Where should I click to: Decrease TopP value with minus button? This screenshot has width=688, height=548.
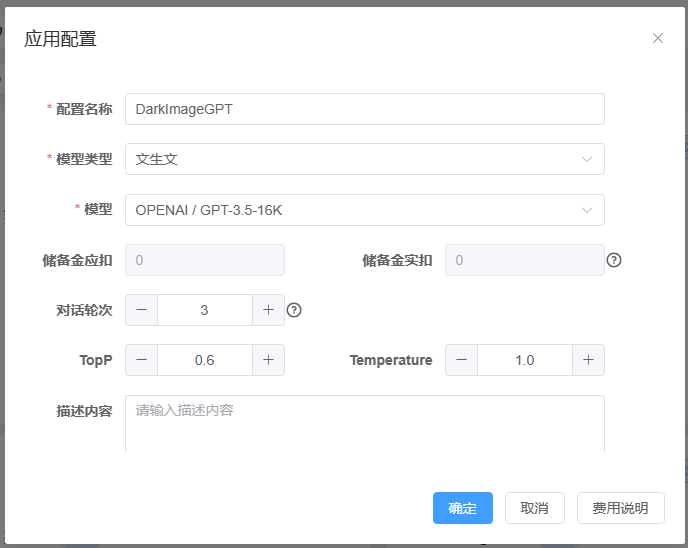coord(141,360)
